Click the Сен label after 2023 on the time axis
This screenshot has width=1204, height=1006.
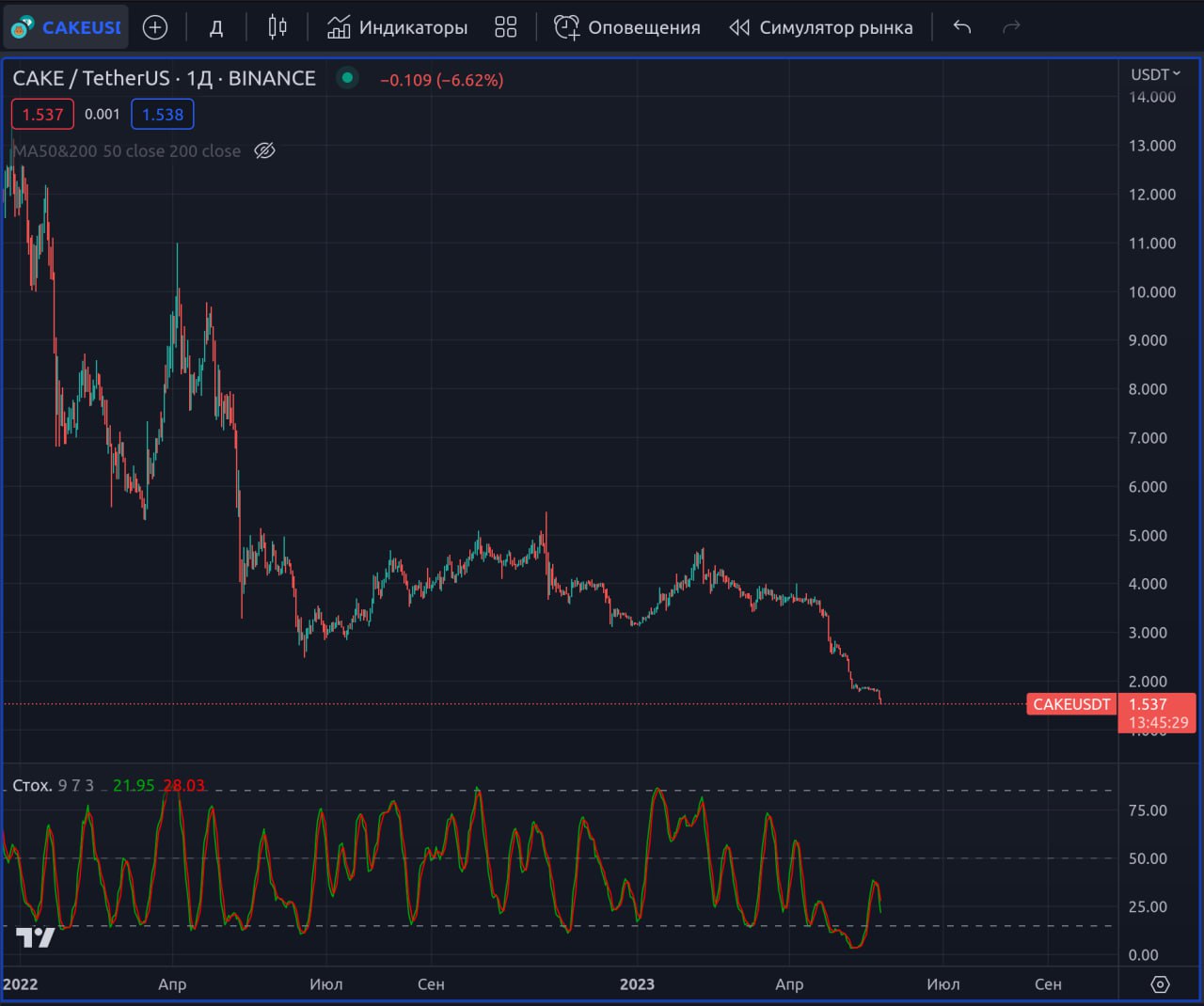pos(1048,984)
